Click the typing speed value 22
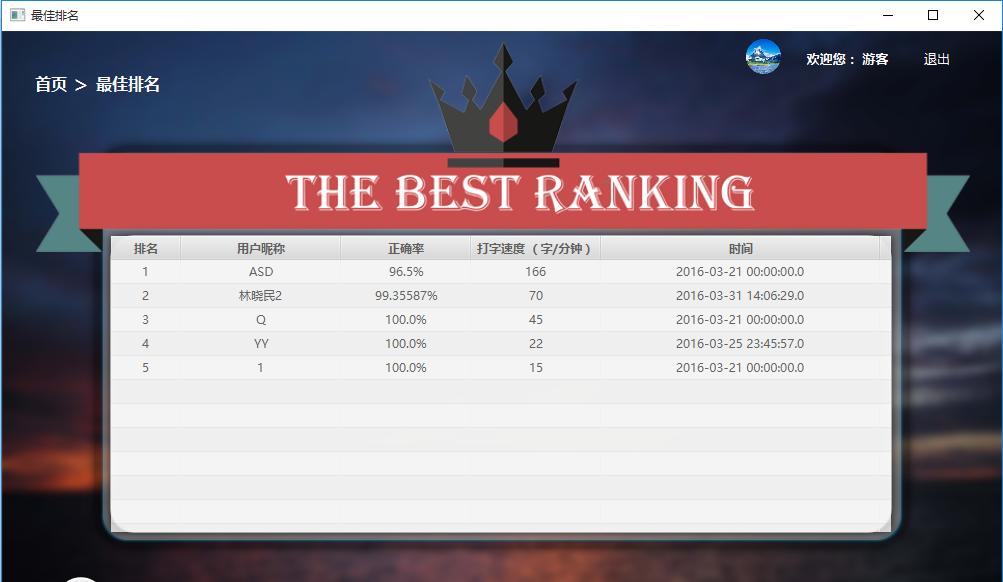This screenshot has height=582, width=1003. click(536, 343)
